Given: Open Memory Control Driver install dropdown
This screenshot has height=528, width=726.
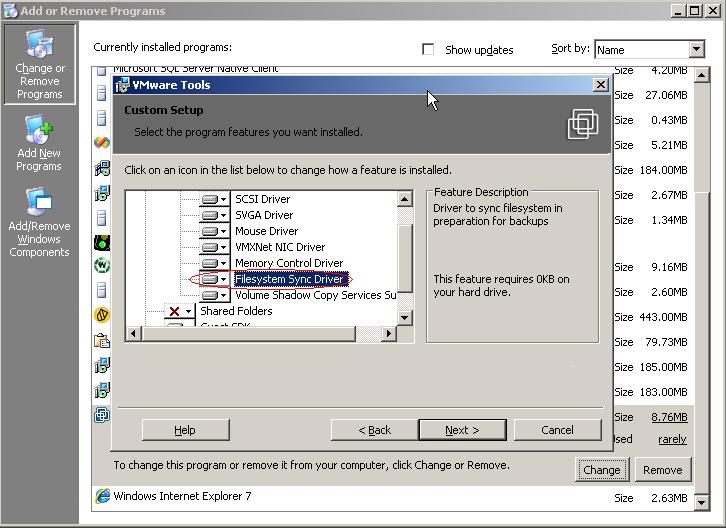Looking at the screenshot, I should click(x=215, y=263).
